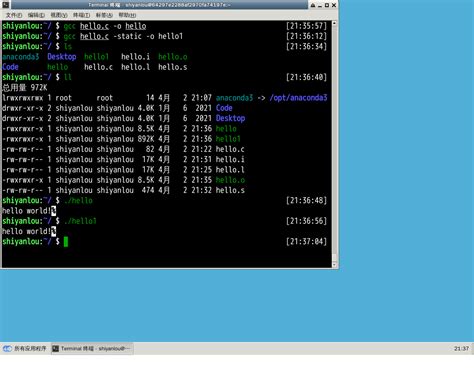Open the 所有应用程序 applications menu
The image size is (474, 368).
25,349
